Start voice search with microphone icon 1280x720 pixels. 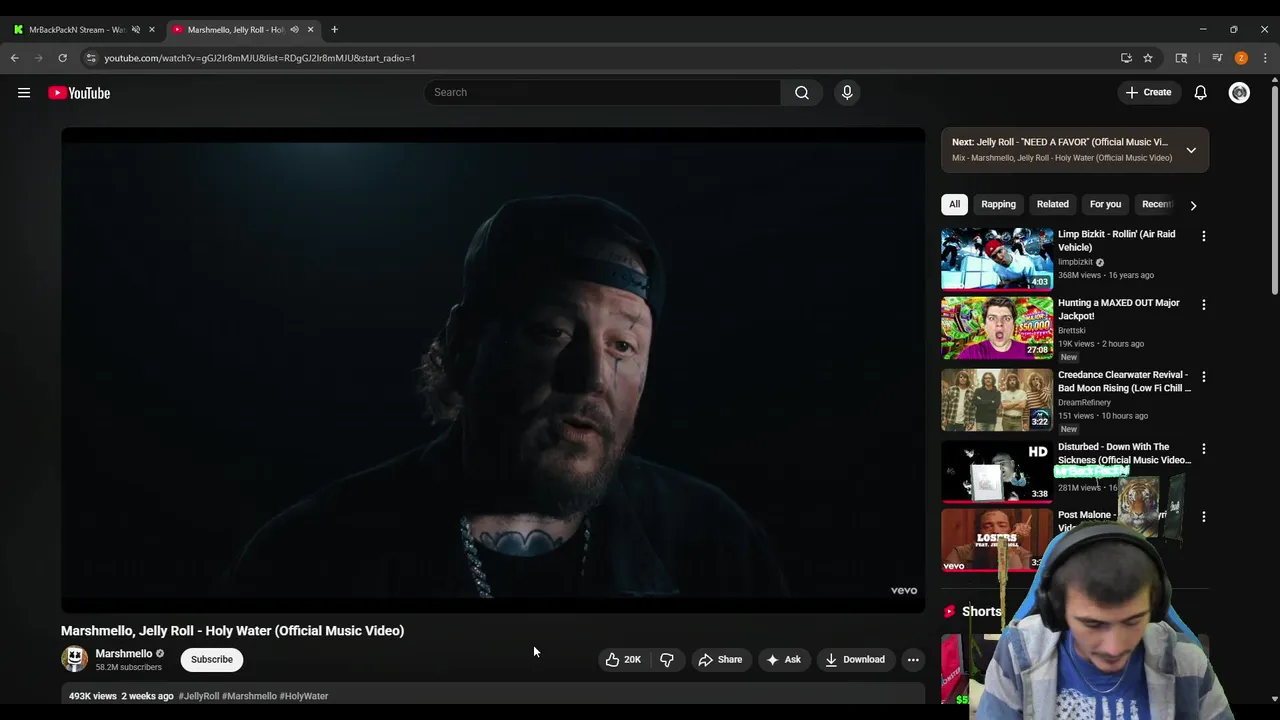pos(847,92)
